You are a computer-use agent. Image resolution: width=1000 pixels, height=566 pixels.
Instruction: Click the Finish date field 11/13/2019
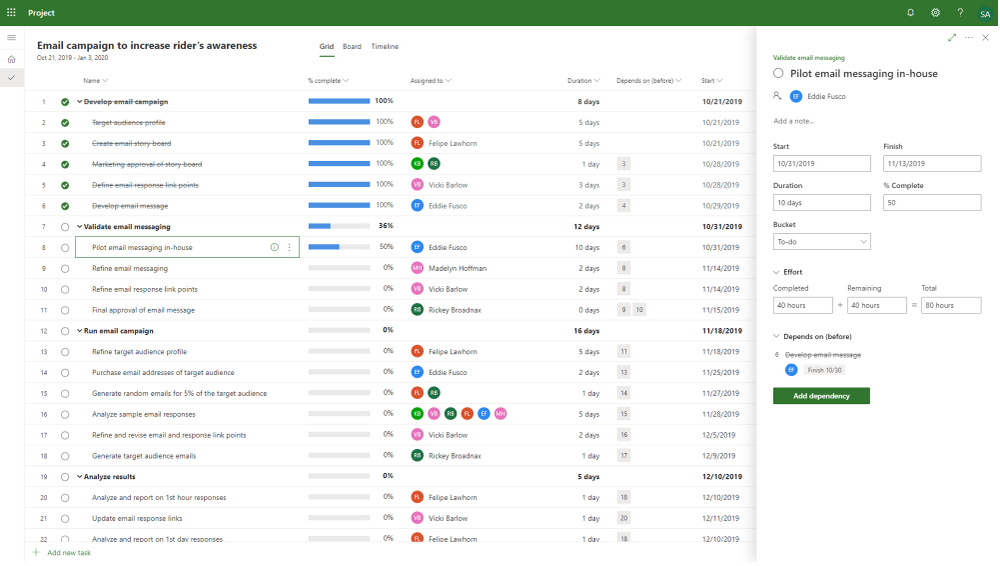(932, 164)
